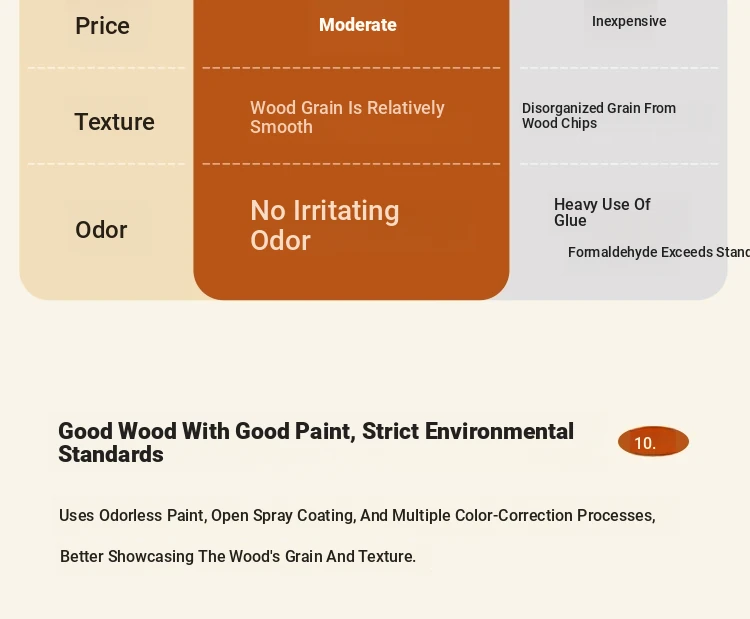750x619 pixels.
Task: Click 'Heavy Use Of Glue' text
Action: (602, 212)
